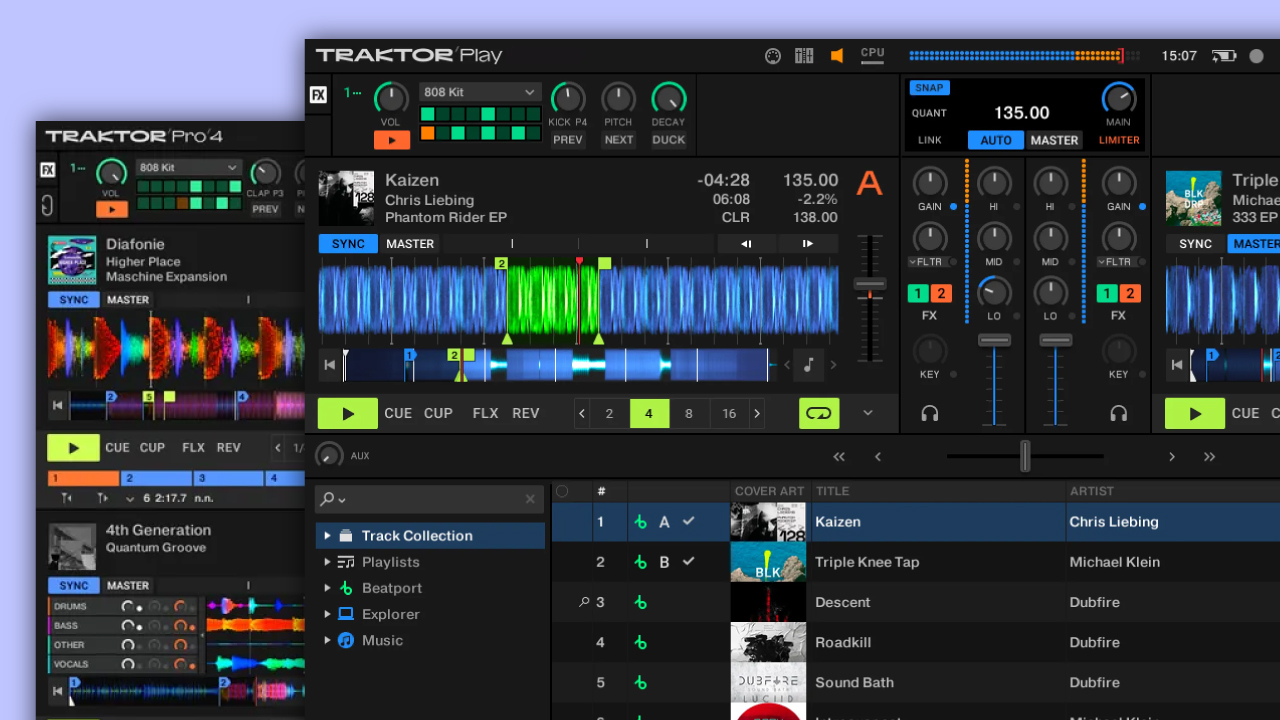1280x720 pixels.
Task: Expand the Playlists tree node
Action: [327, 562]
